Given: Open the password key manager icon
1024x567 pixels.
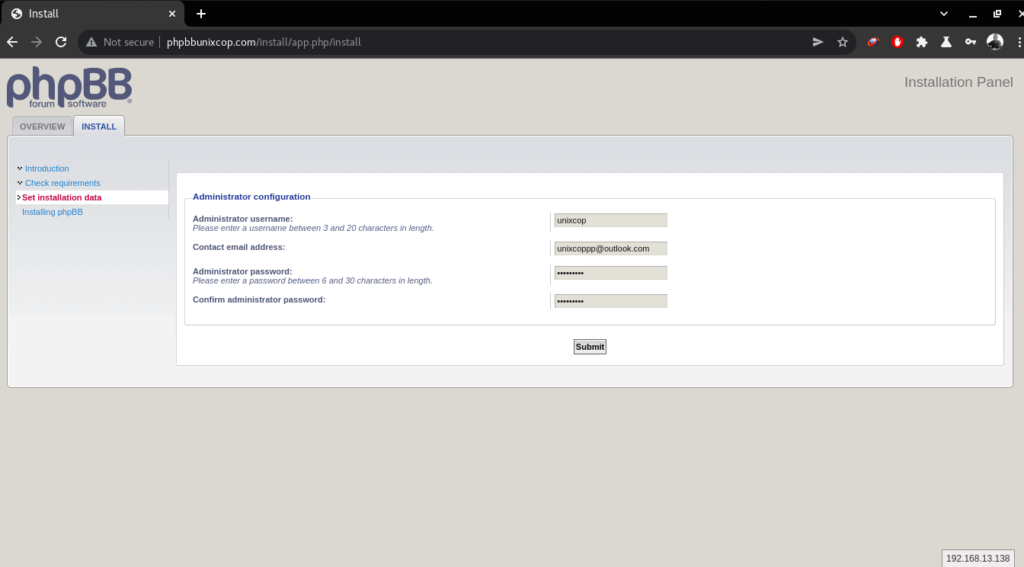Looking at the screenshot, I should pyautogui.click(x=970, y=42).
